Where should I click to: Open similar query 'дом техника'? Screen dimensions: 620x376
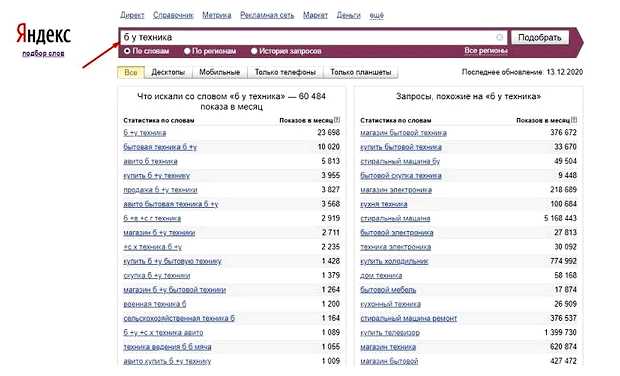(381, 276)
